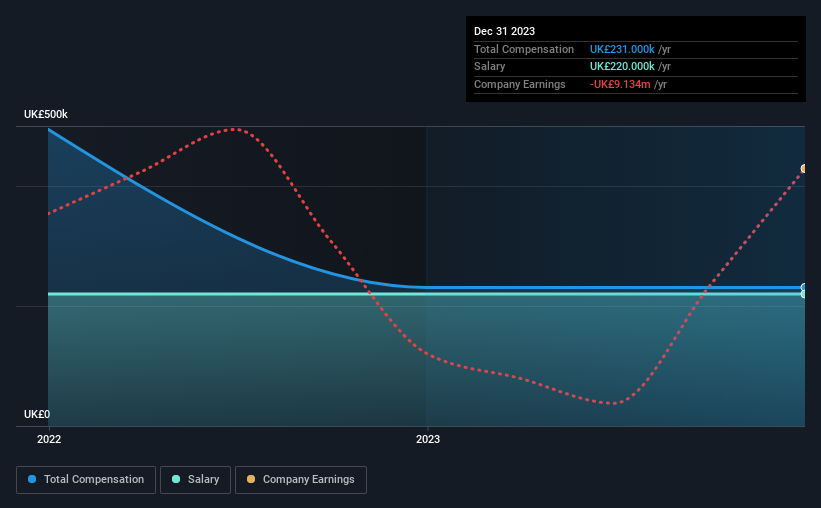Image resolution: width=821 pixels, height=508 pixels.
Task: Click the UK£220.000k salary value
Action: click(622, 67)
